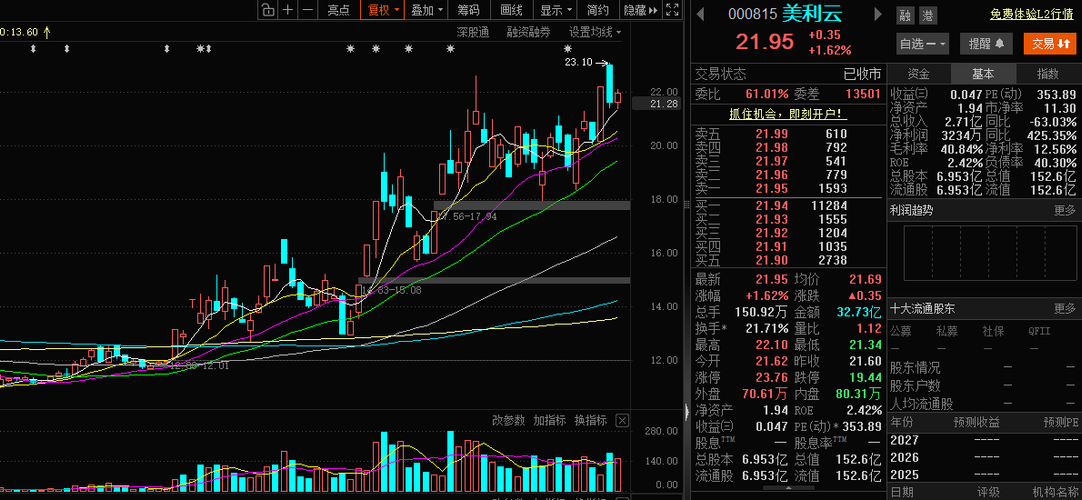Image resolution: width=1082 pixels, height=500 pixels.
Task: Click the unlock padlock icon in chart toolbar
Action: tap(268, 10)
